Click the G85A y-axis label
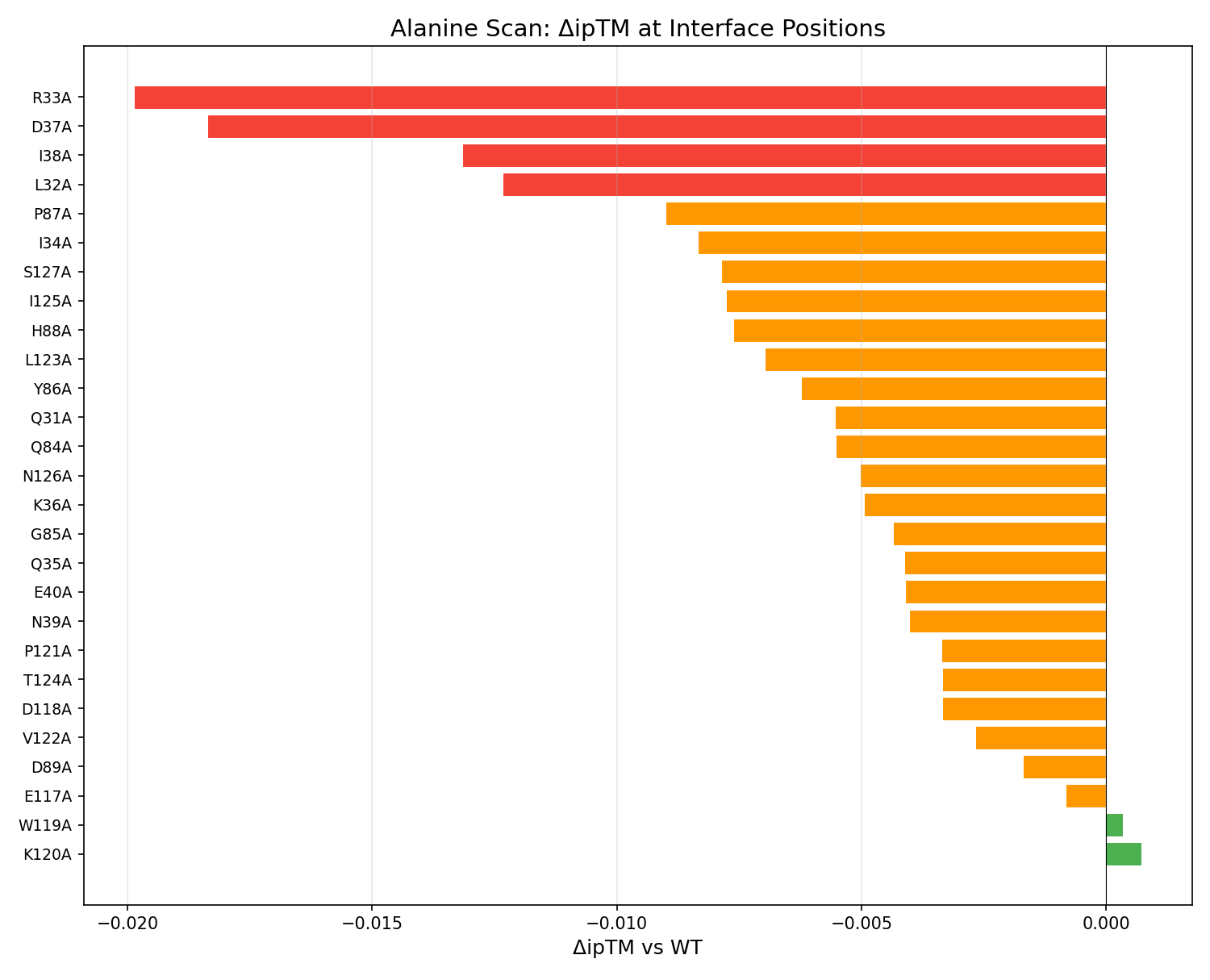The width and height of the screenshot is (1210, 980). point(52,534)
